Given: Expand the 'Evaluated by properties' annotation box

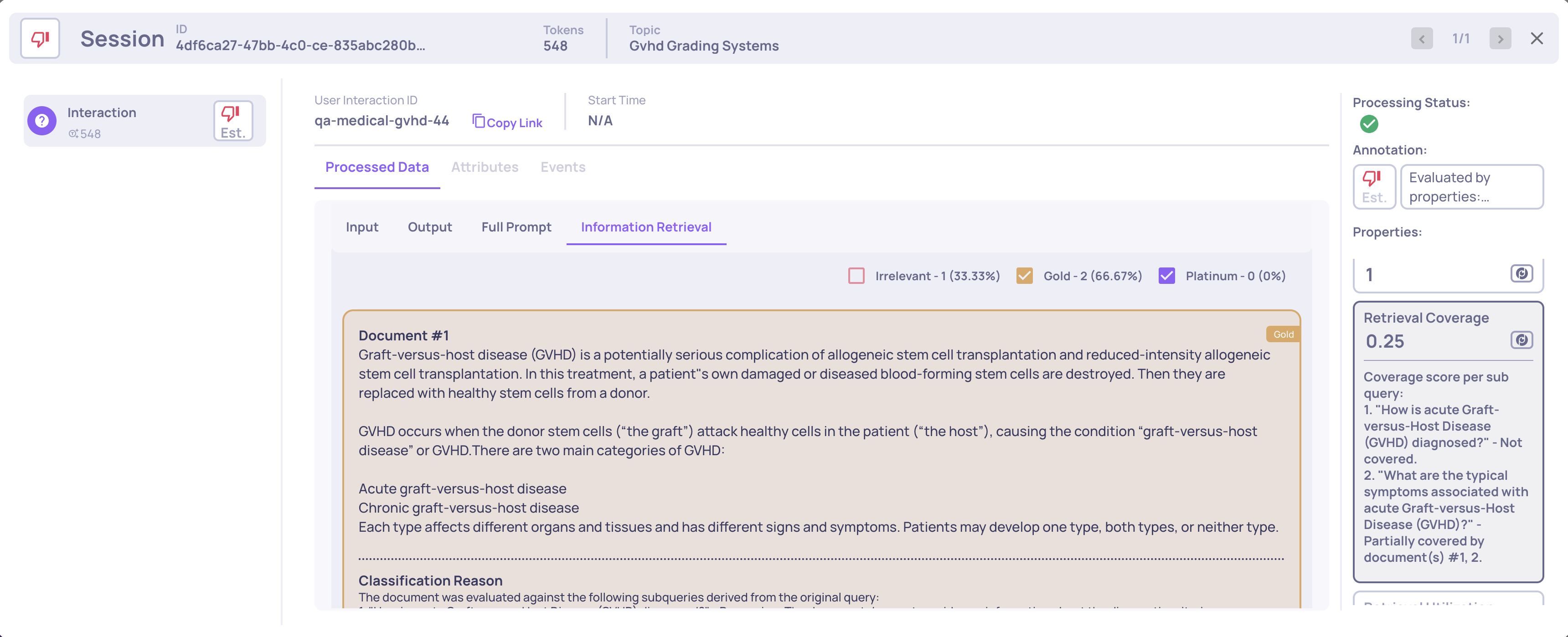Looking at the screenshot, I should 1471,187.
